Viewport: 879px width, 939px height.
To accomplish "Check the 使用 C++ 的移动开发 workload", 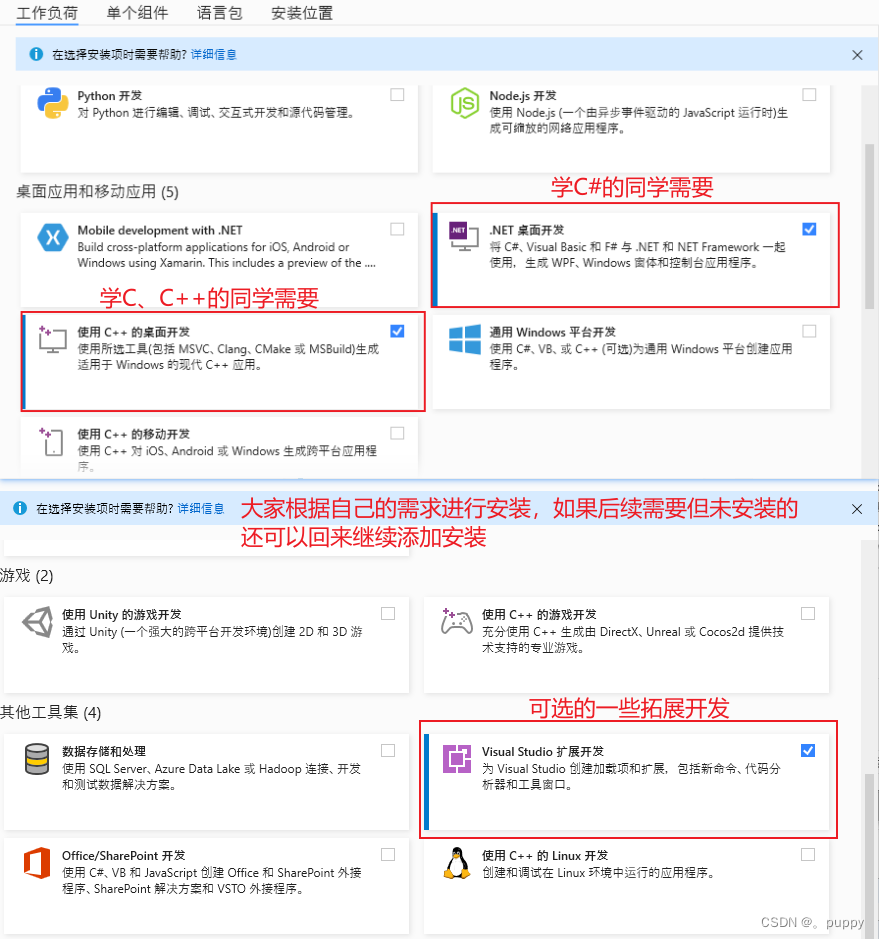I will pos(396,431).
